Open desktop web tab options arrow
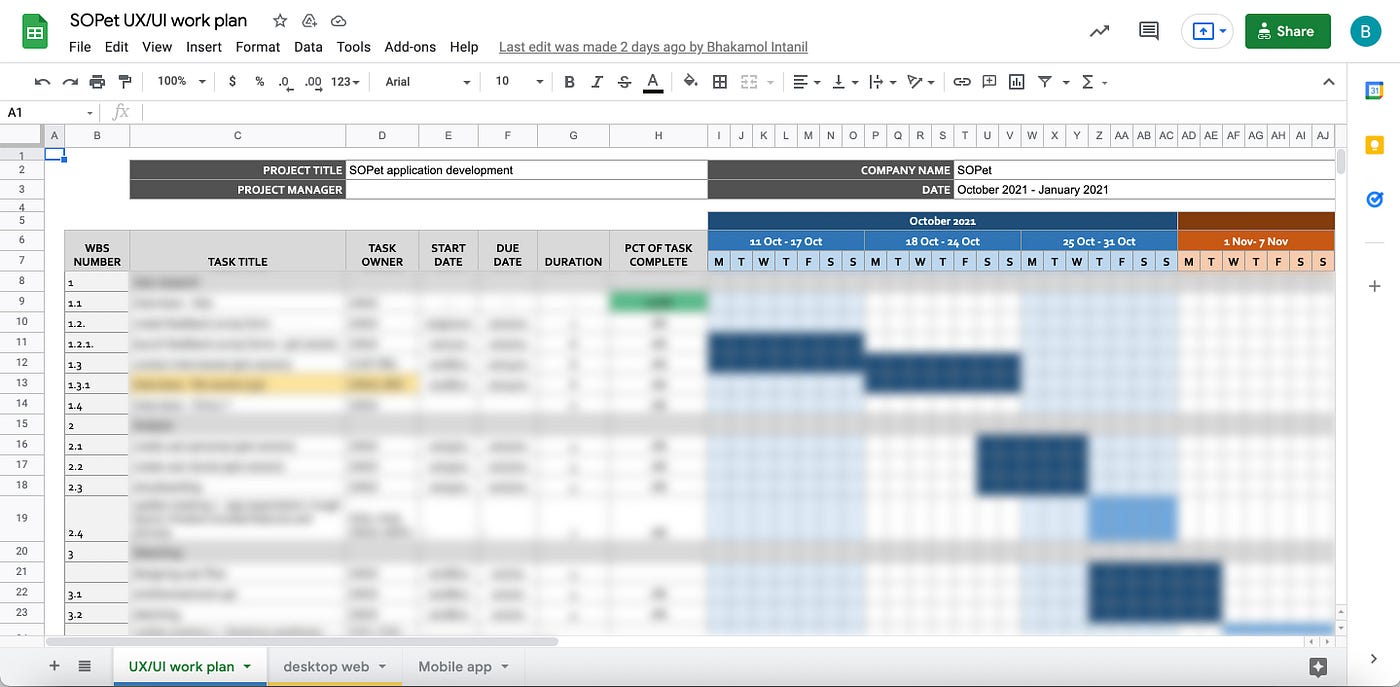 click(382, 666)
